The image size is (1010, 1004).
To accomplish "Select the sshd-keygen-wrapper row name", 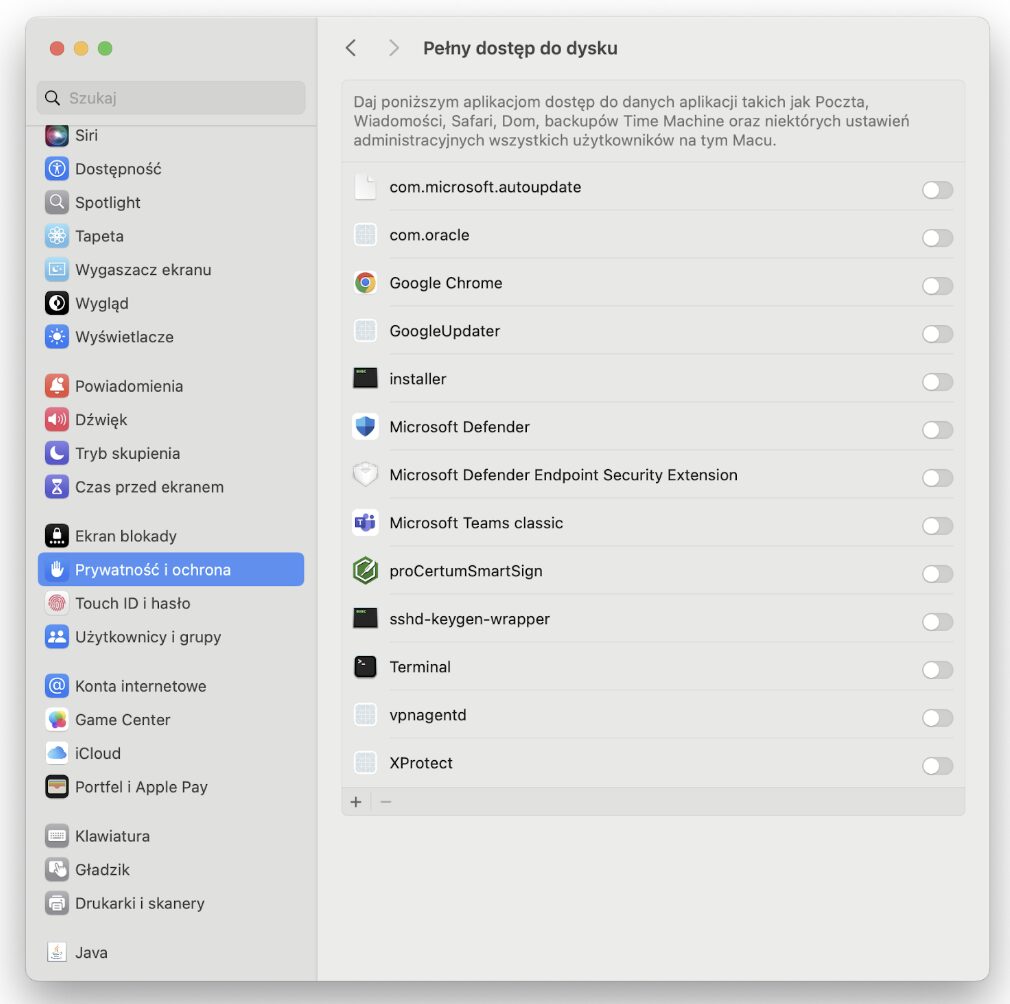I will pos(470,619).
